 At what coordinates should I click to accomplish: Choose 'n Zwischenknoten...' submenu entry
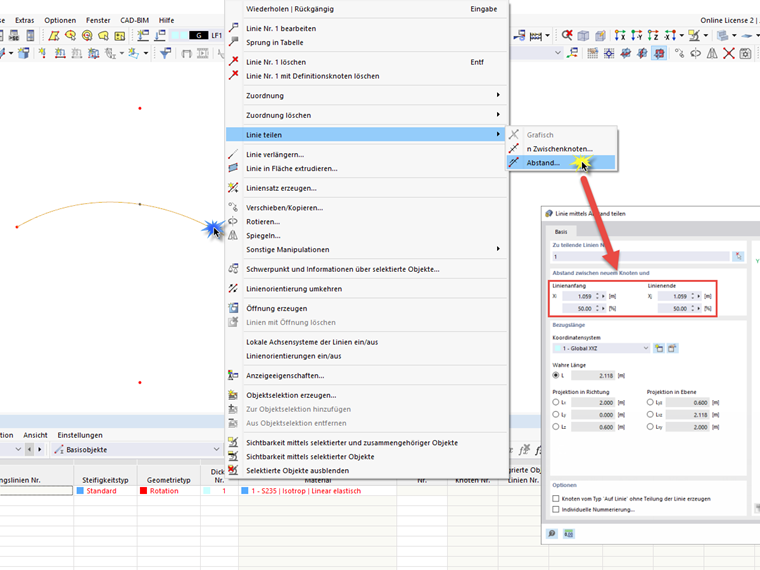pyautogui.click(x=561, y=149)
